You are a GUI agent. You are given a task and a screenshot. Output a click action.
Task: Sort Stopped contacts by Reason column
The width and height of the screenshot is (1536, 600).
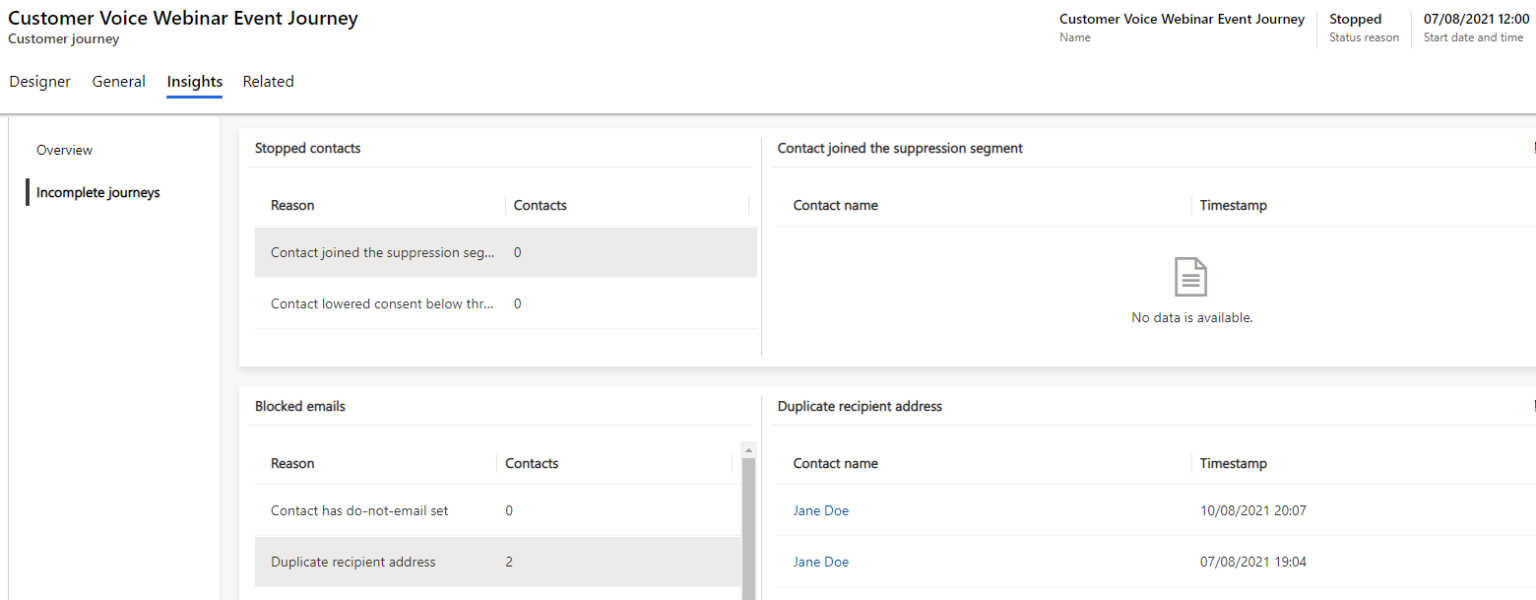[292, 205]
